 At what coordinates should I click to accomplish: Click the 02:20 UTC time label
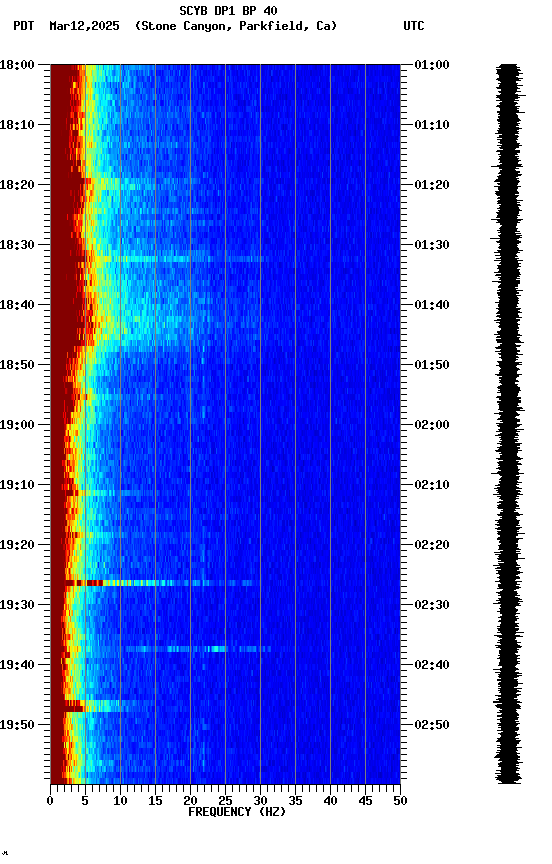pos(432,545)
